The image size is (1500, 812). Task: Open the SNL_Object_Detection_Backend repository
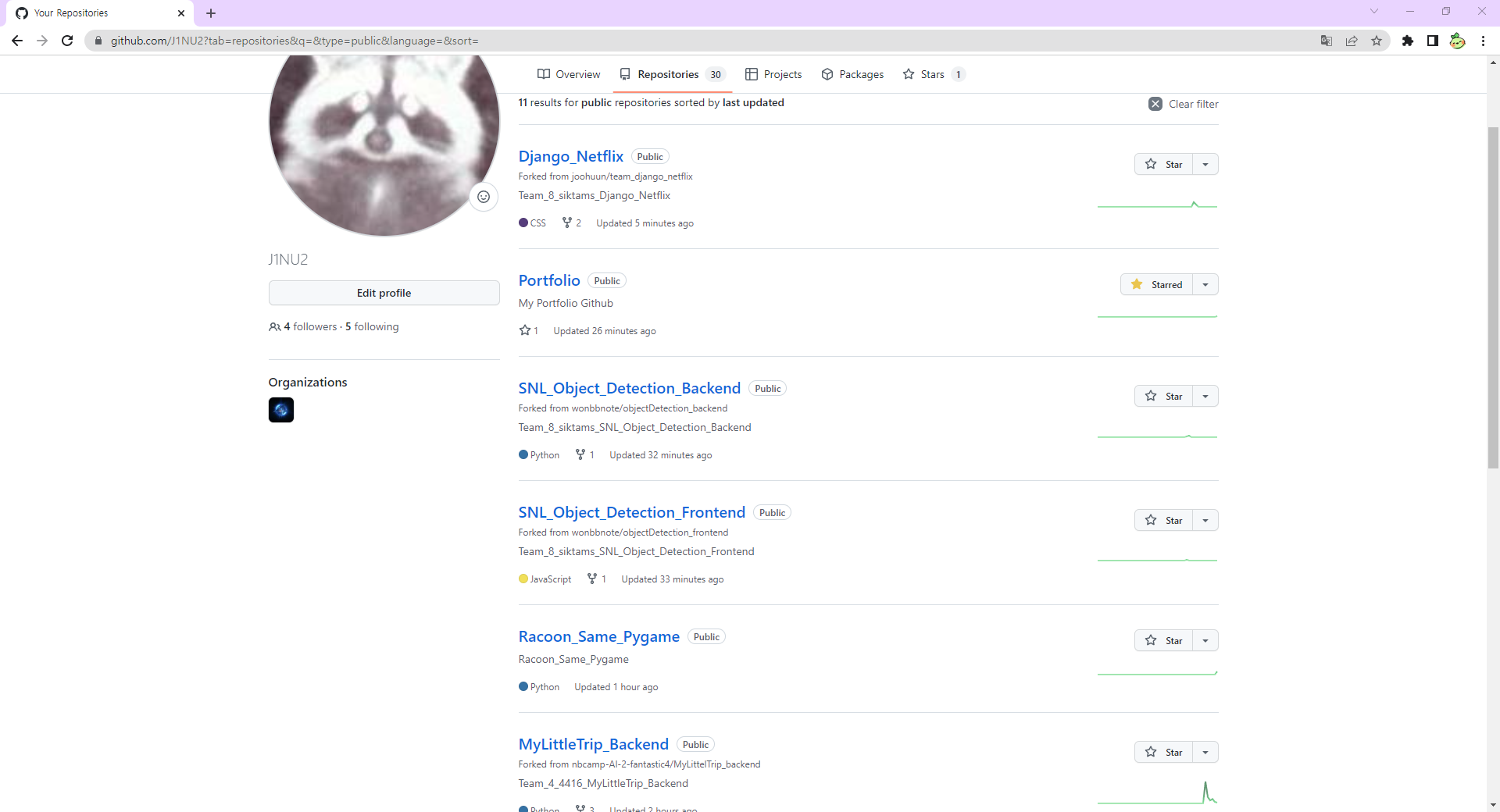[630, 388]
